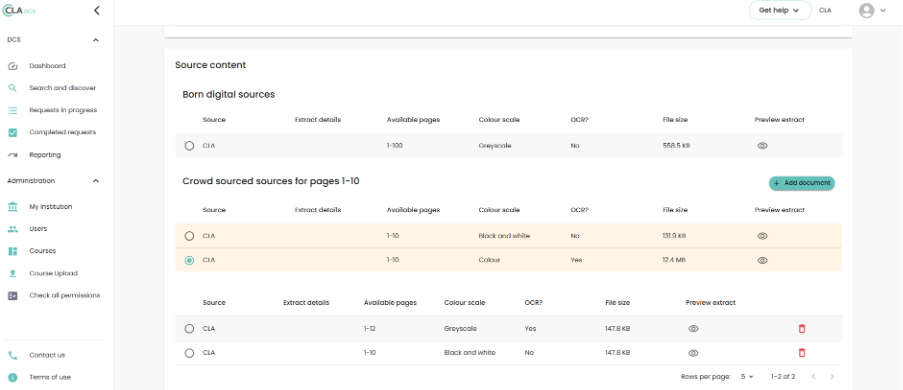Select the Greyscale 1-12 source radio
This screenshot has height=390, width=903.
(189, 328)
